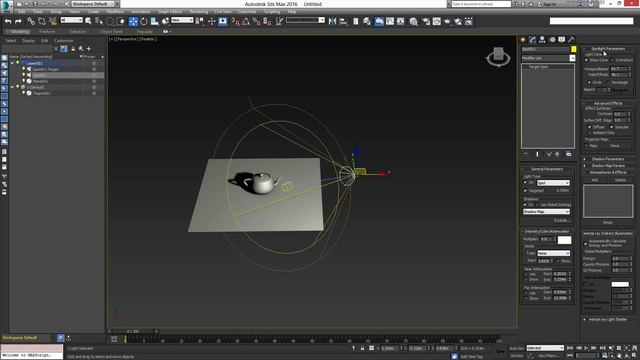Activate the Select and Scale tool
This screenshot has width=640, height=360.
point(154,21)
